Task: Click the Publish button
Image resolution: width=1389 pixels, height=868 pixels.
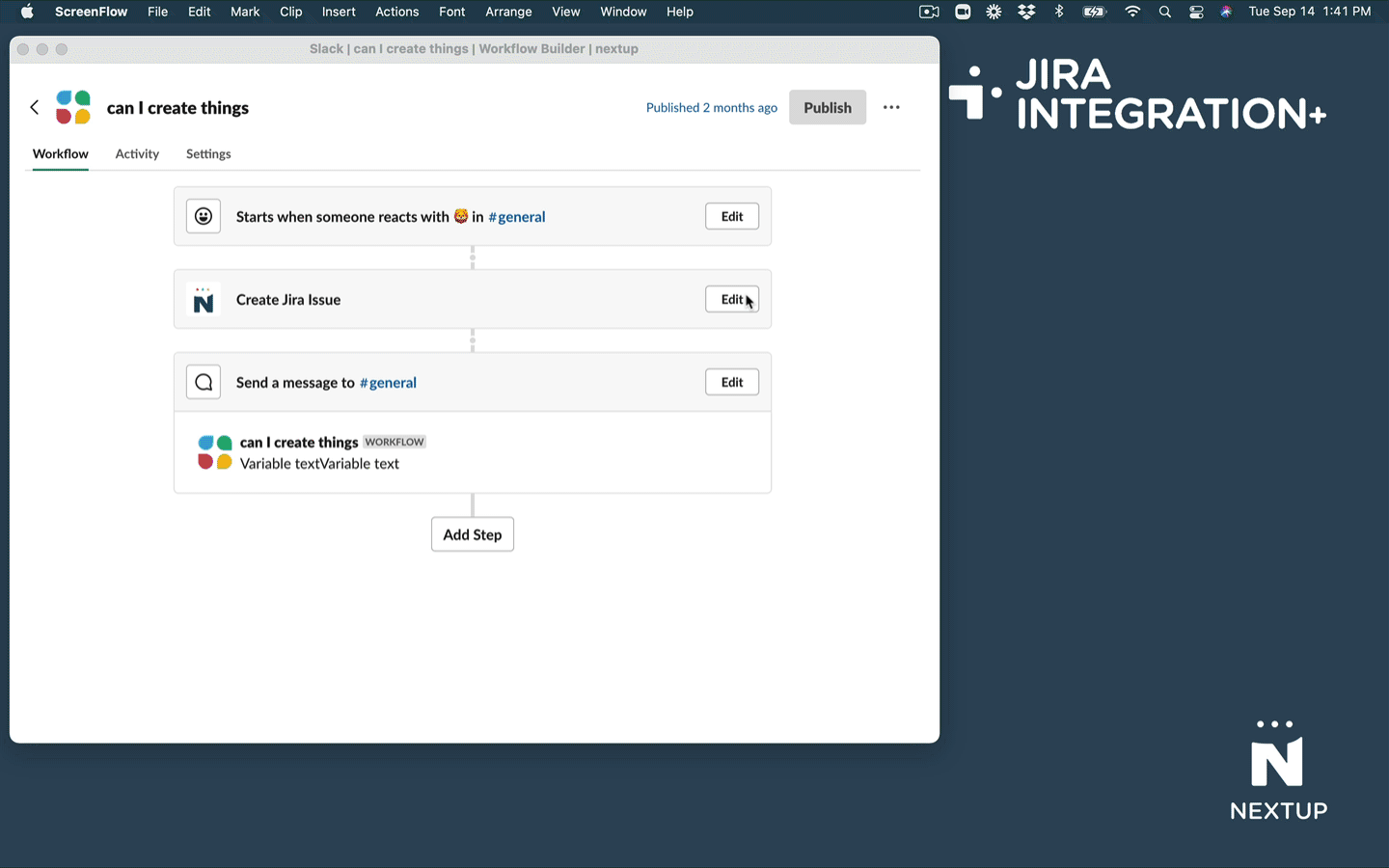Action: 828,107
